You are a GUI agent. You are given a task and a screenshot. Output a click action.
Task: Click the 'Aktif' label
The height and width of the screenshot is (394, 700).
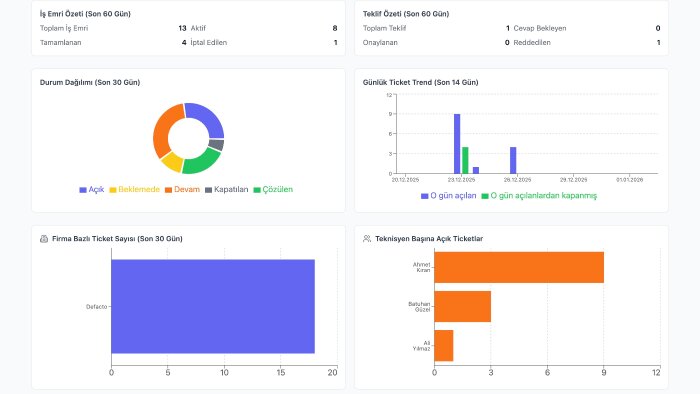pos(198,28)
